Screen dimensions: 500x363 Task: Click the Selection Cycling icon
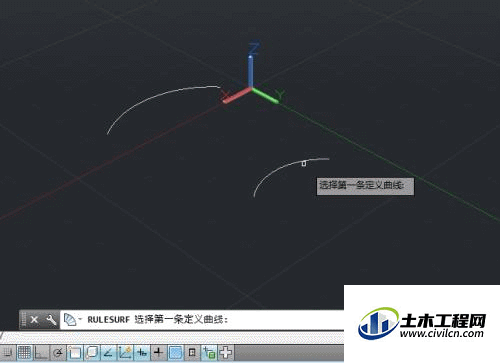coord(209,353)
